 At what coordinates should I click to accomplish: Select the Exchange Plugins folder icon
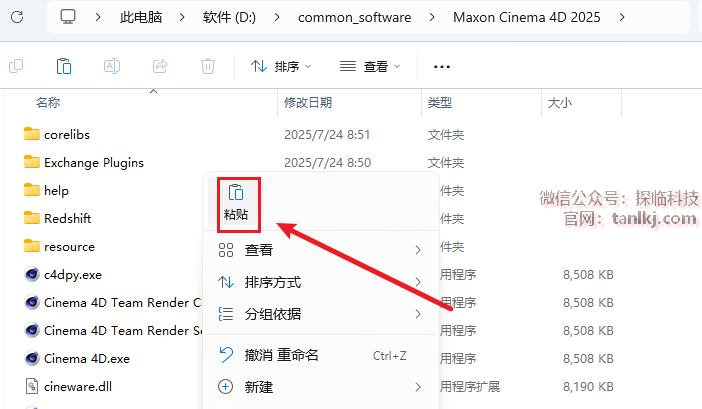coord(32,162)
